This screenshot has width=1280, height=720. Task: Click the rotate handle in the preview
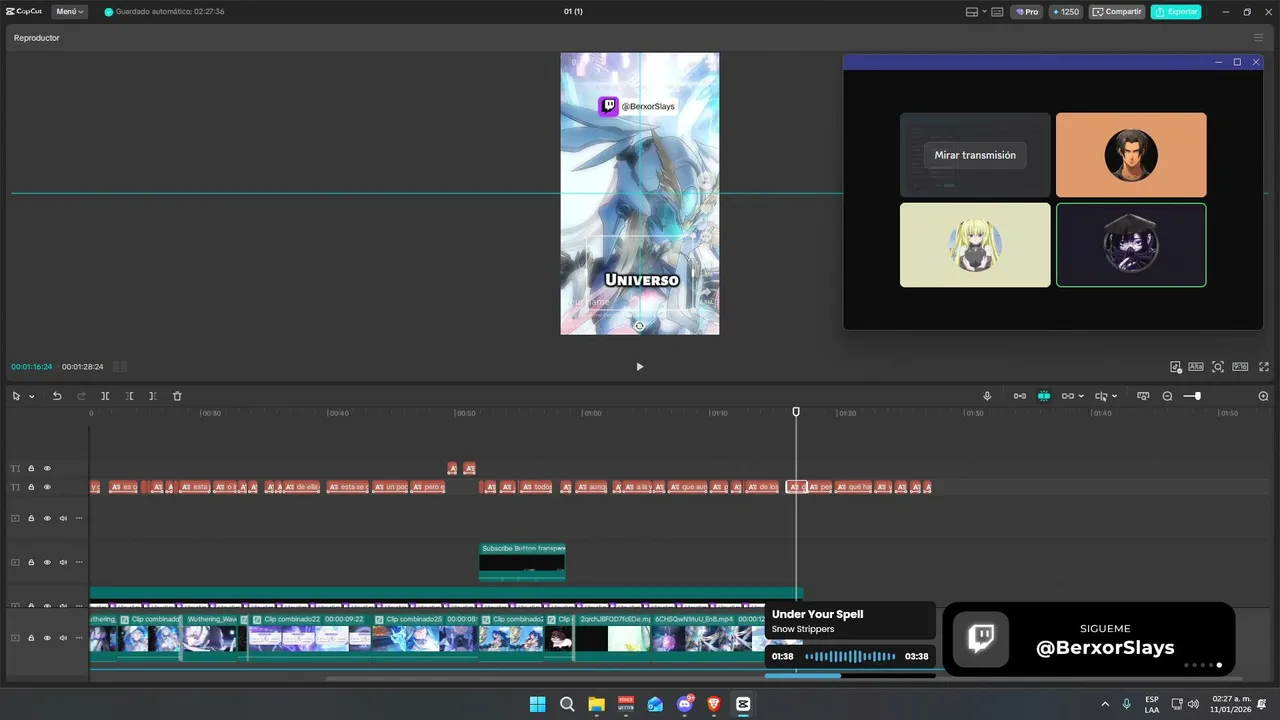click(x=639, y=326)
